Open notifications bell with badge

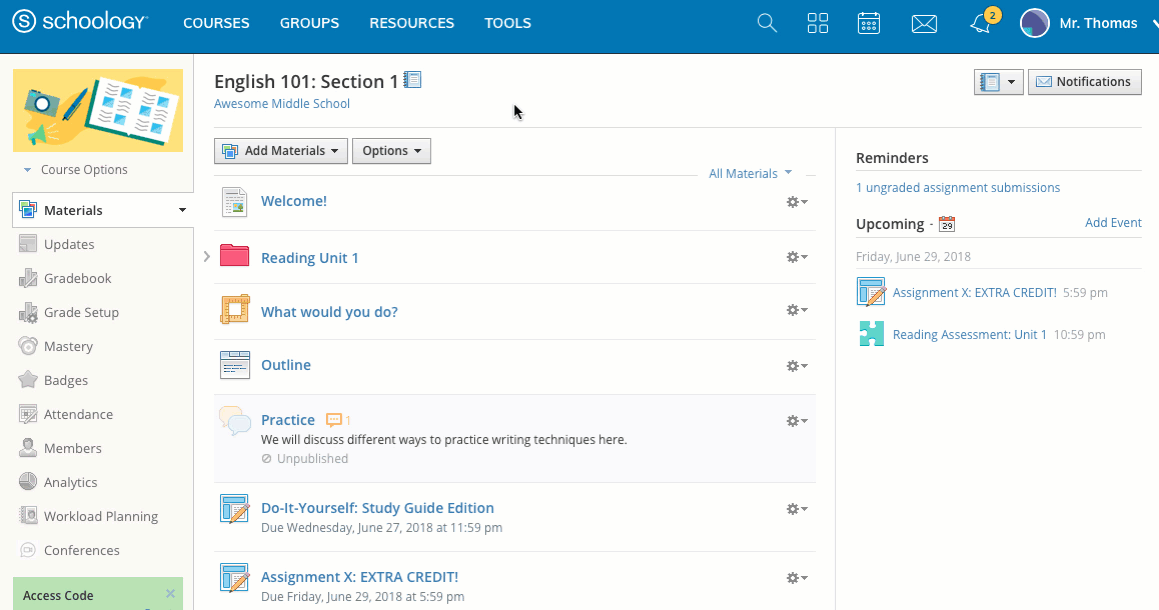pyautogui.click(x=981, y=23)
